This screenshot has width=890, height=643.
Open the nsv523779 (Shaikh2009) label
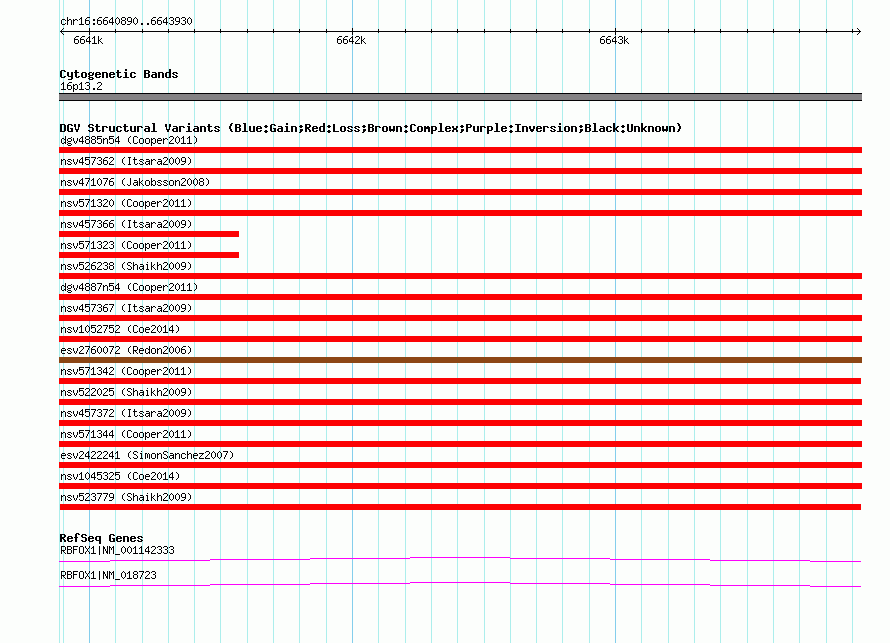[126, 497]
